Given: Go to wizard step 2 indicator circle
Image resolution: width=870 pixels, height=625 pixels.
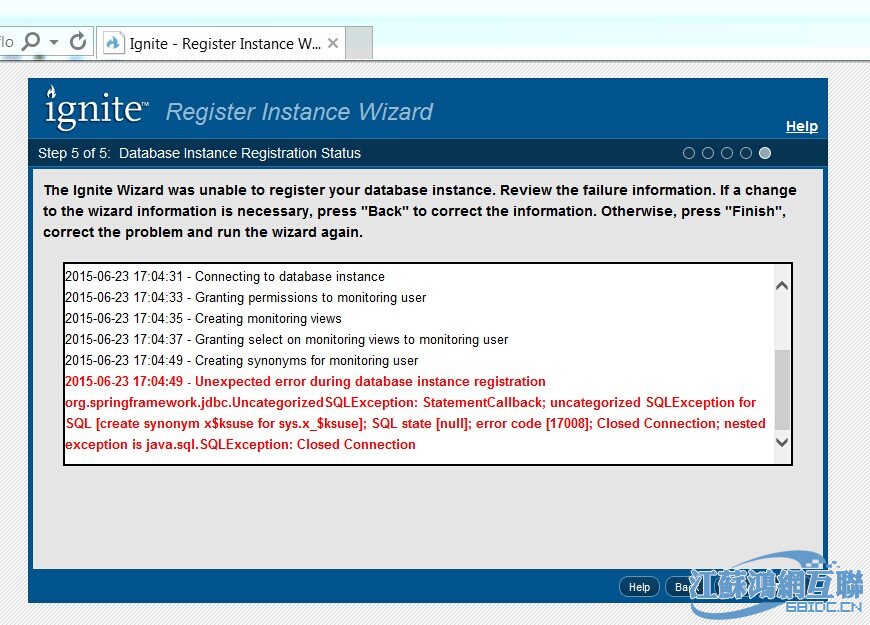Looking at the screenshot, I should click(x=708, y=153).
